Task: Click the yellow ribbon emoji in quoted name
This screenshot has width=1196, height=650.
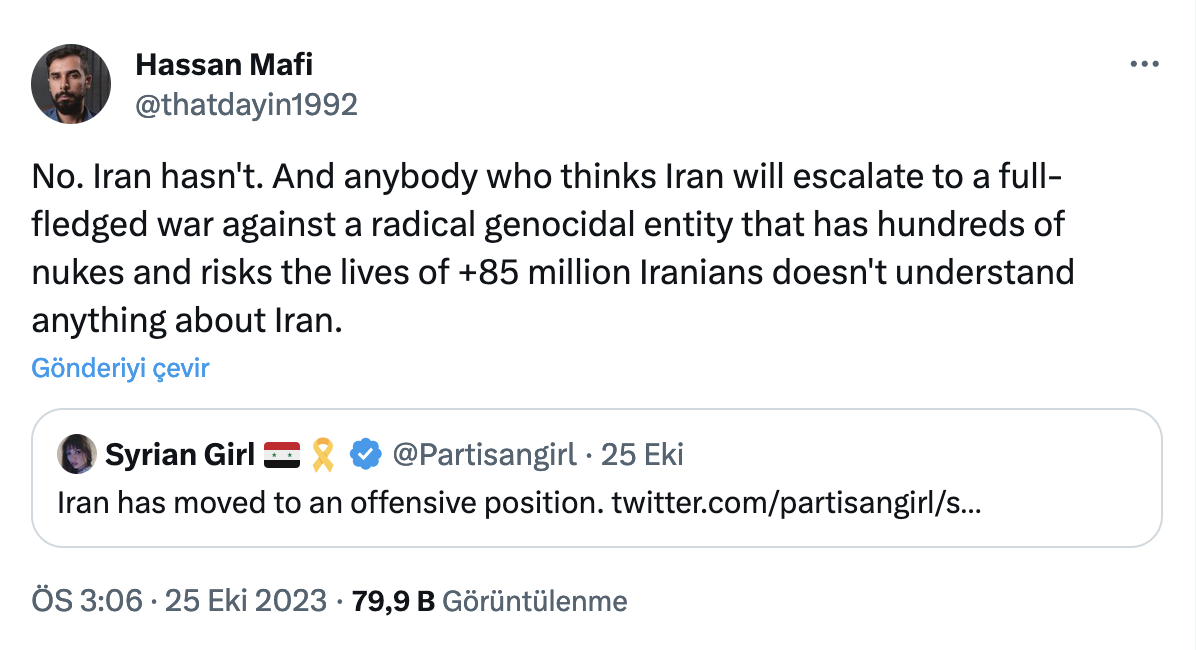Action: [323, 455]
